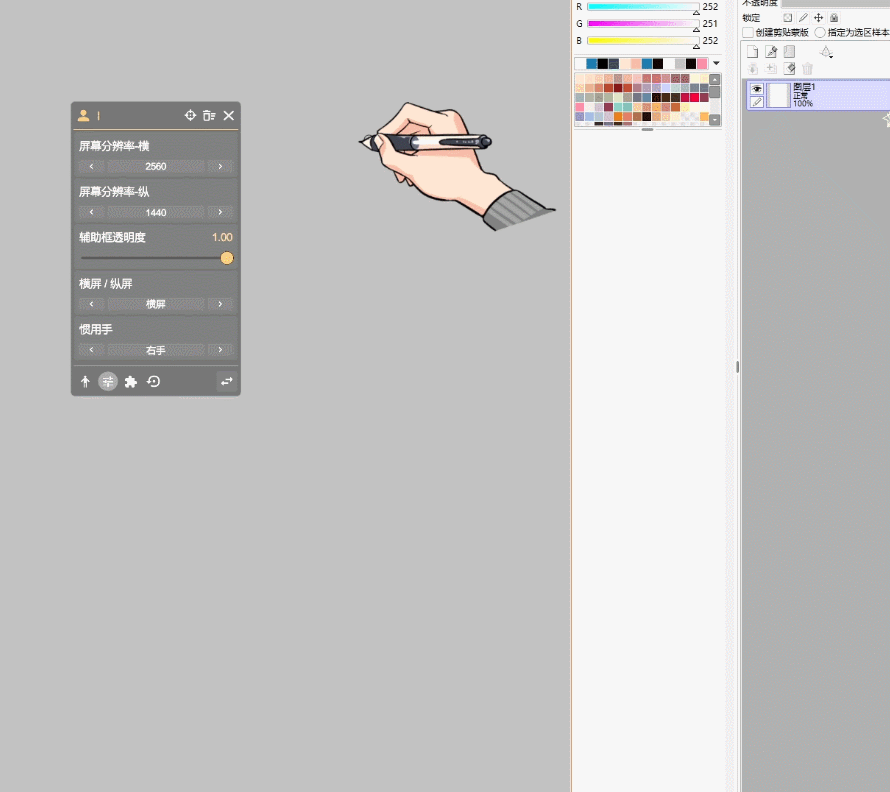The width and height of the screenshot is (890, 792).
Task: Click the 辅助框透明度 slider handle
Action: tap(227, 258)
